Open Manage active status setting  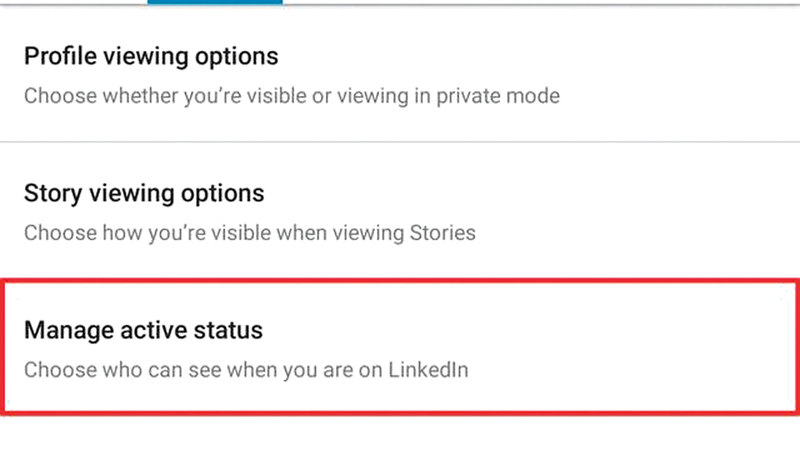(400, 348)
